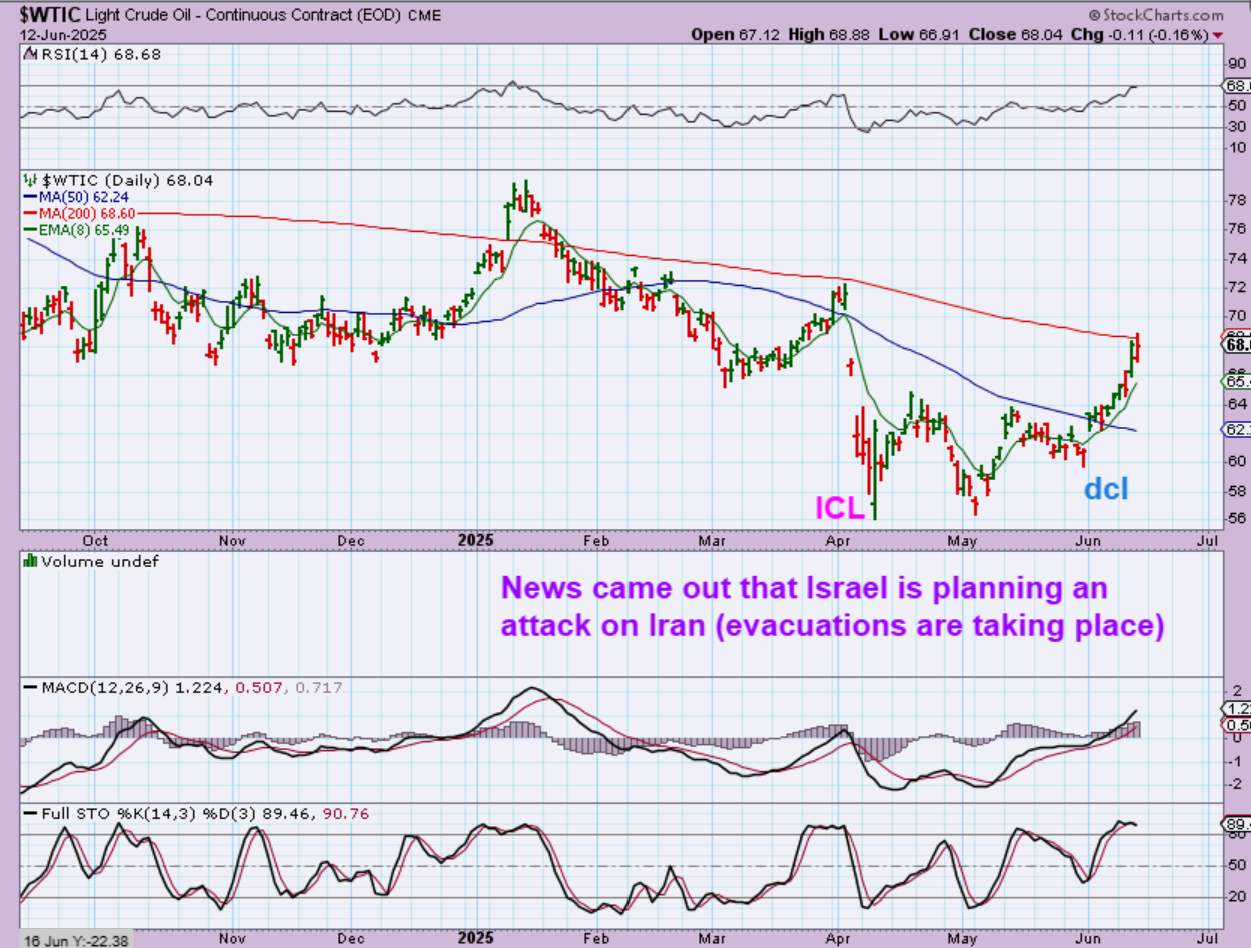Click the -2 level on the MACD axis
Image resolution: width=1251 pixels, height=948 pixels.
1235,785
